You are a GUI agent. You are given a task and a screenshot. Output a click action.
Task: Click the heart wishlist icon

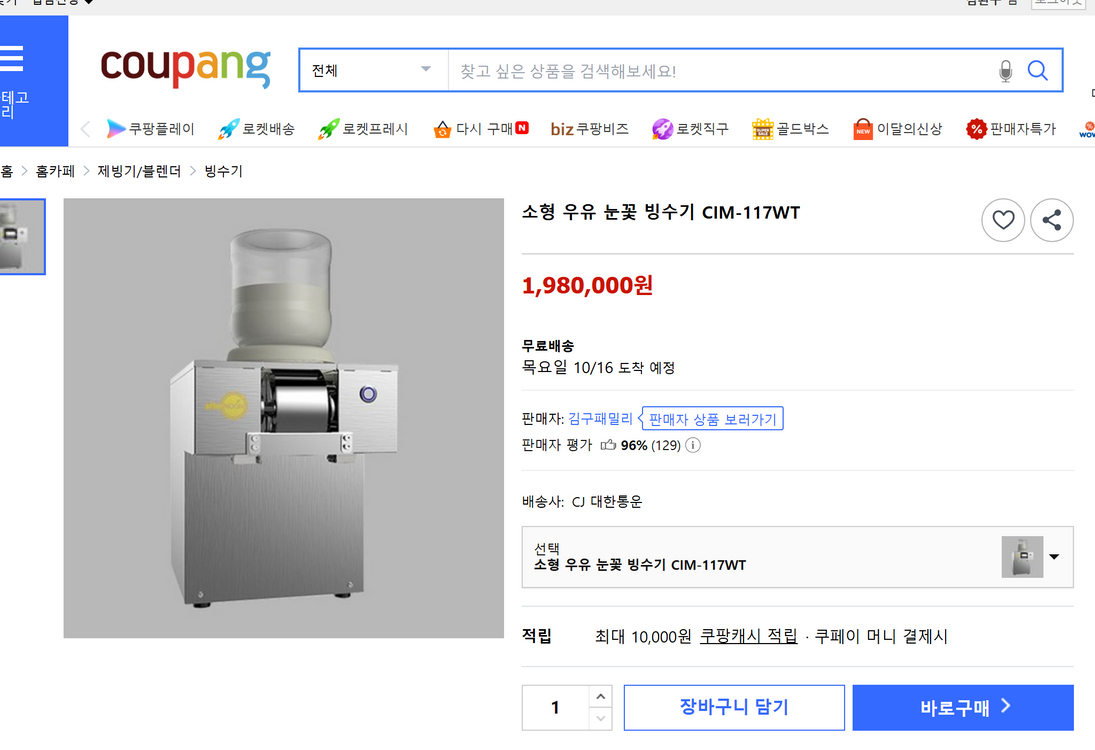[x=1003, y=221]
